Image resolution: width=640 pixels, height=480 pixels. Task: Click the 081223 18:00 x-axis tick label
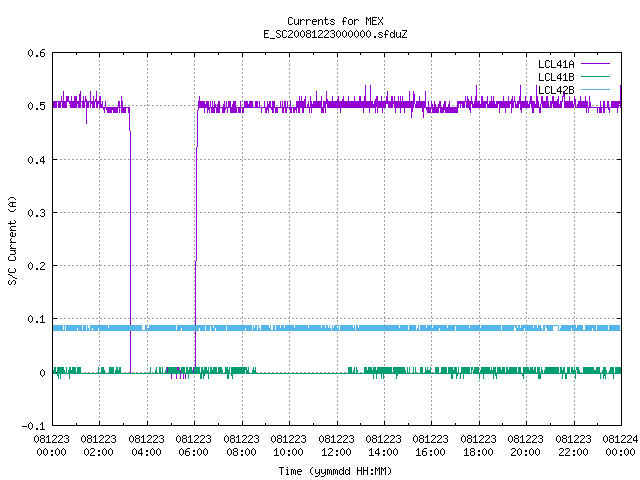479,445
